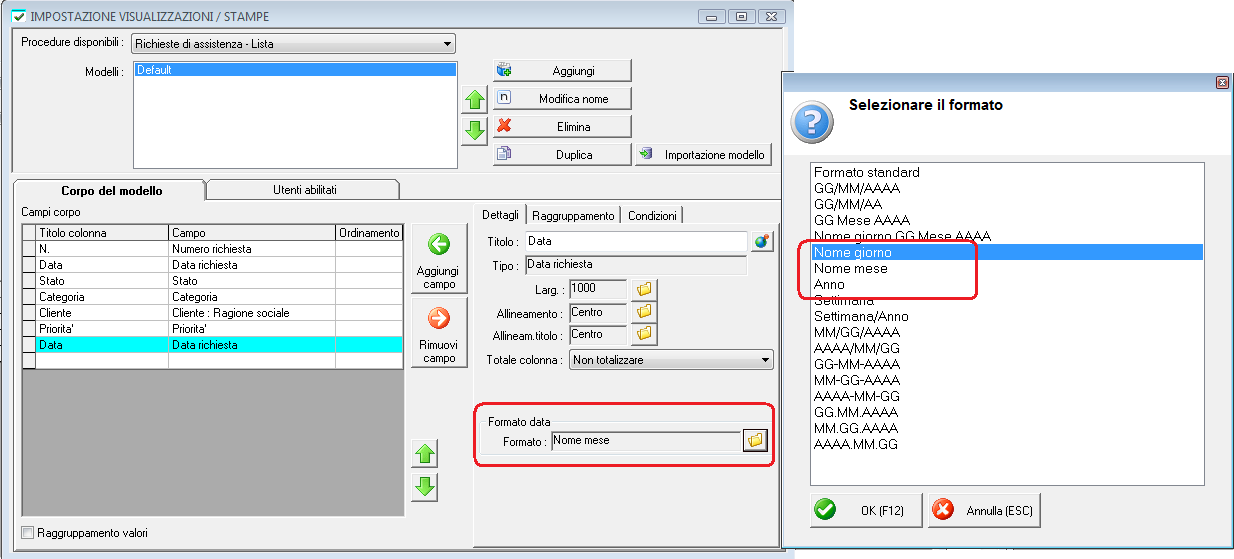Screen dimensions: 1234x559
Task: Select the Default model entry
Action: tap(295, 71)
